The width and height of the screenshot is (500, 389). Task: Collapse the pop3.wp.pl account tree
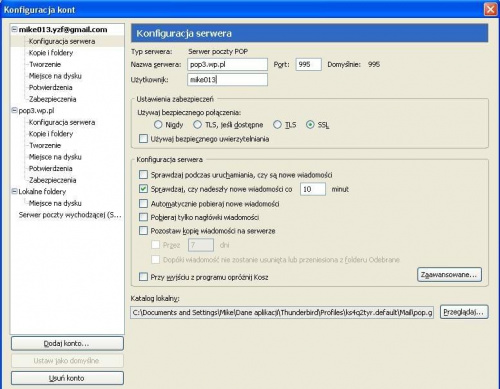pyautogui.click(x=14, y=110)
